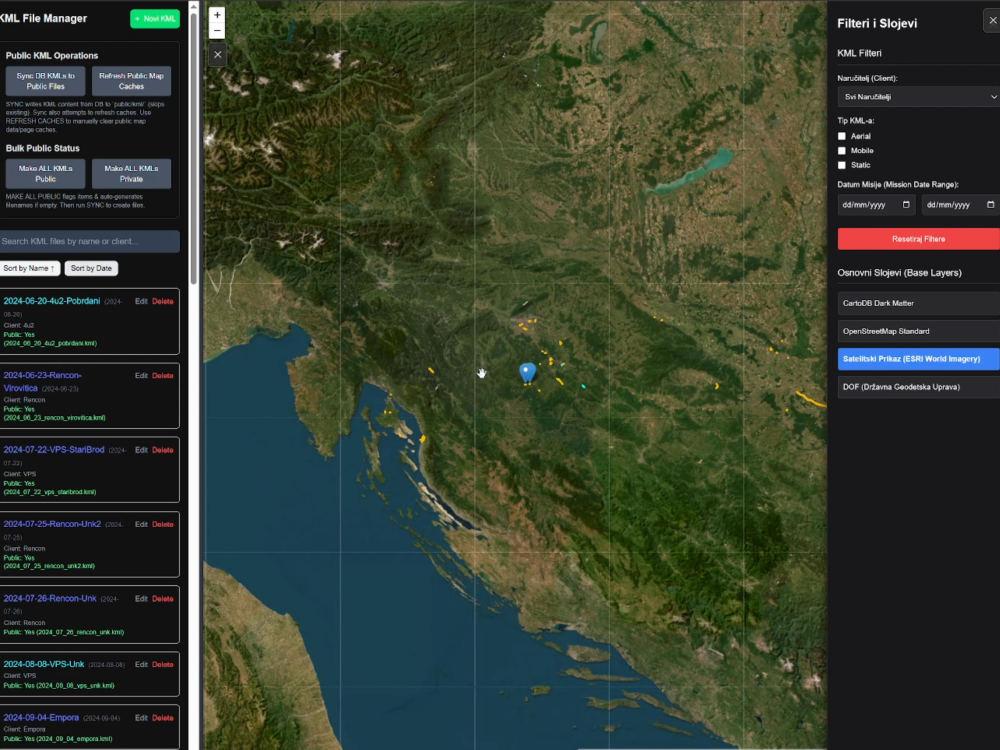Image resolution: width=1000 pixels, height=750 pixels.
Task: Select DOF Državna Geodetska Uprava layer
Action: (x=918, y=387)
